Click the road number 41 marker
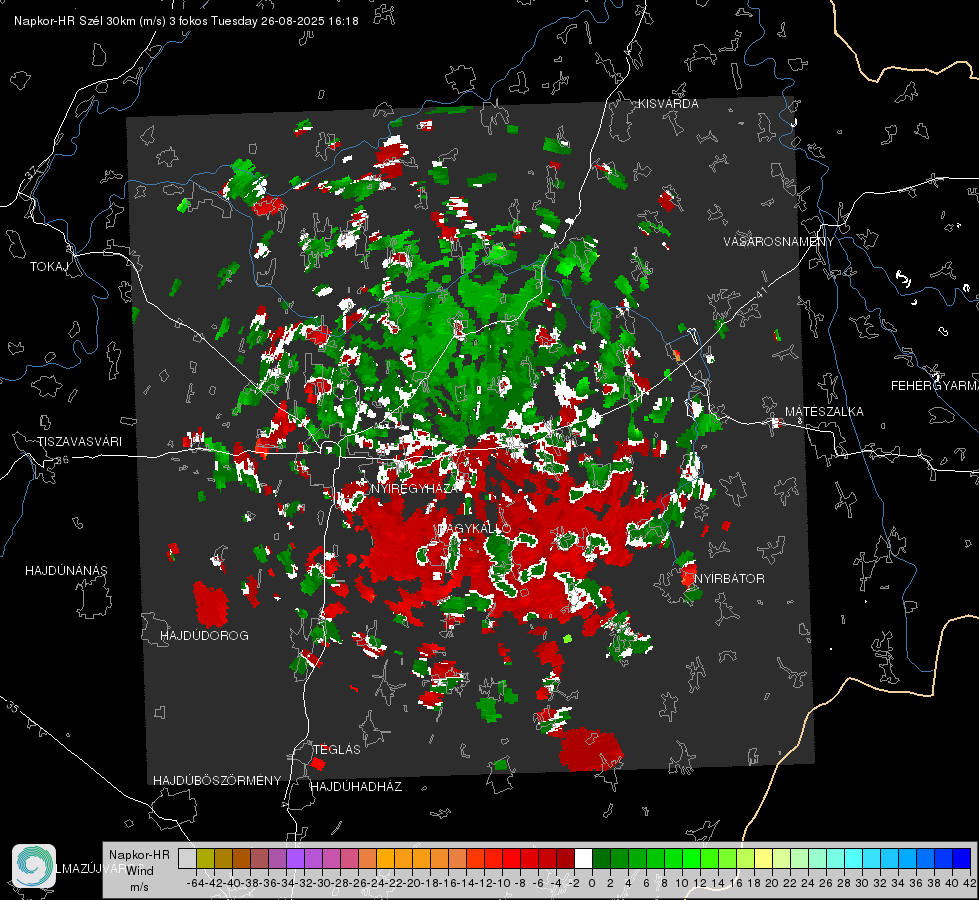This screenshot has height=900, width=979. (760, 292)
